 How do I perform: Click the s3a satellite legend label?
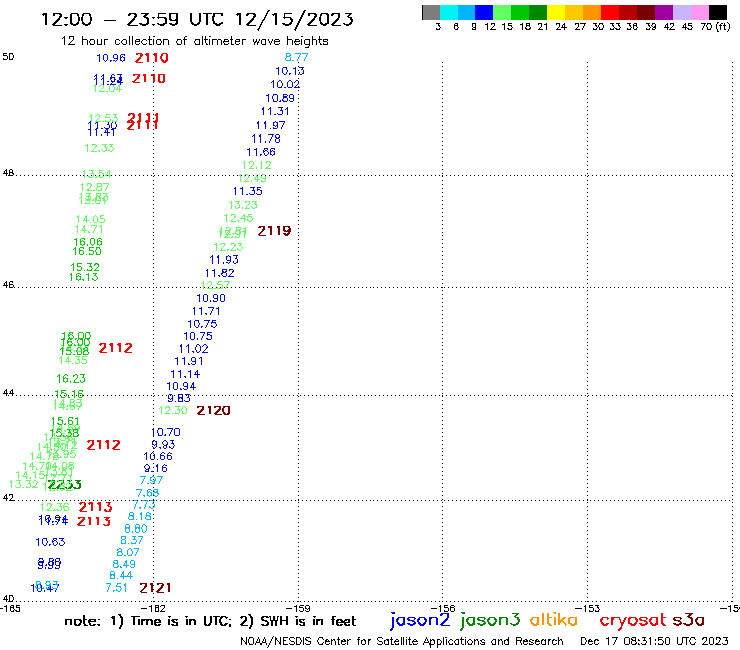click(x=689, y=620)
